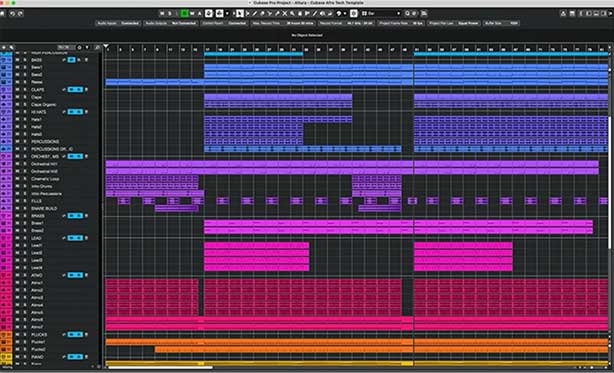614x373 pixels.
Task: Select the Color paint bucket tool
Action: coord(338,13)
